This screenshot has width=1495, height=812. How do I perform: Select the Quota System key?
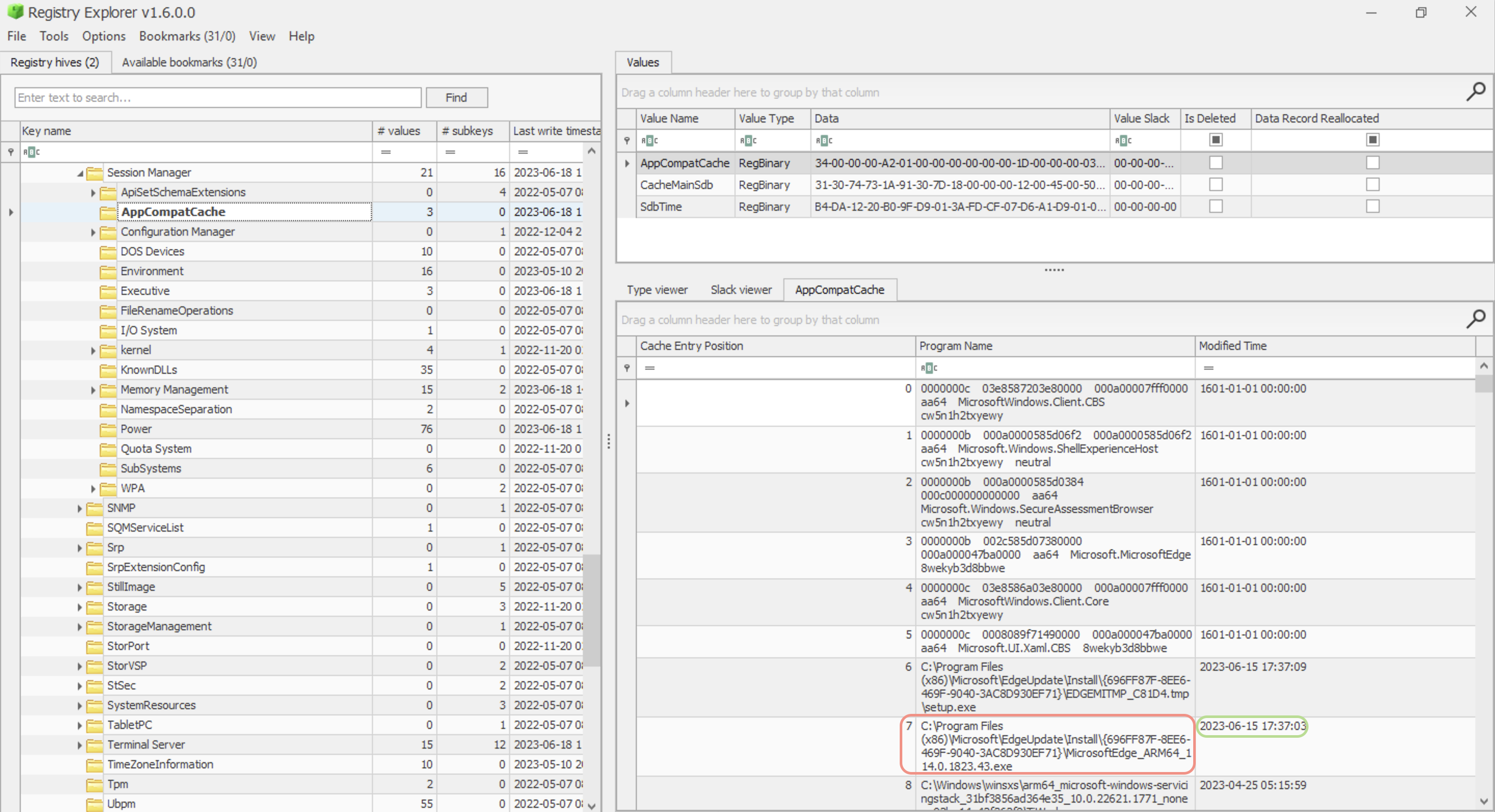pos(155,449)
